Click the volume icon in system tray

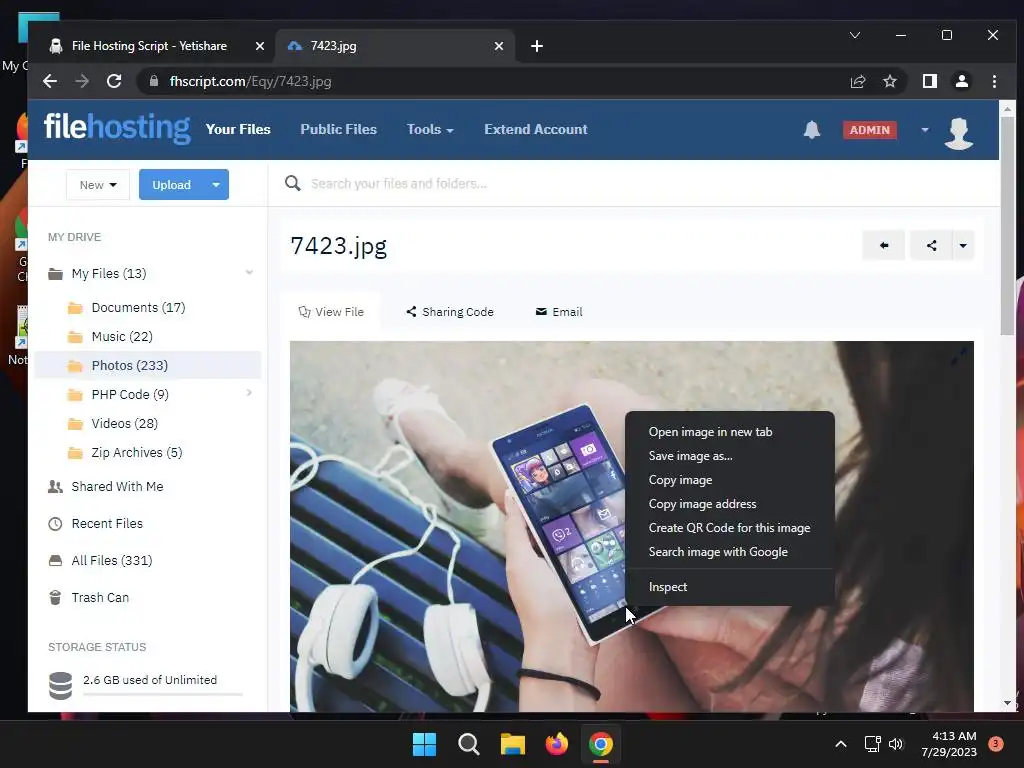click(896, 744)
